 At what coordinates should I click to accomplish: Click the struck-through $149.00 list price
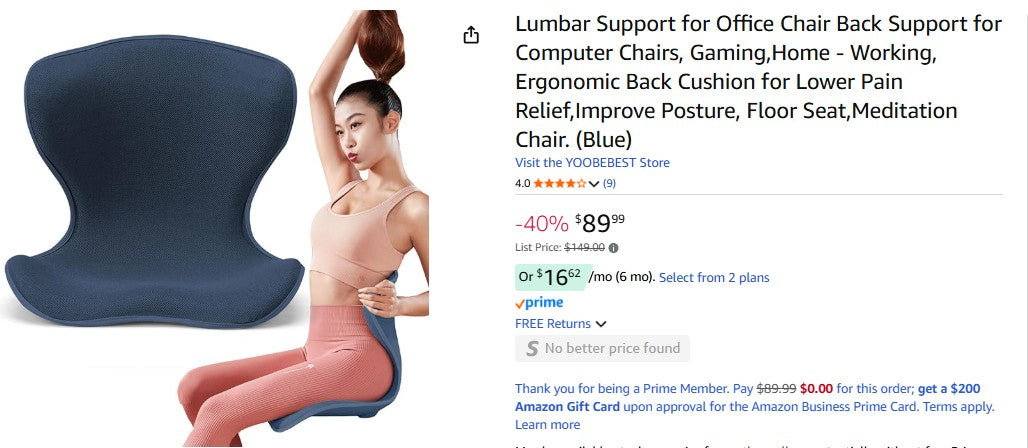click(x=584, y=248)
